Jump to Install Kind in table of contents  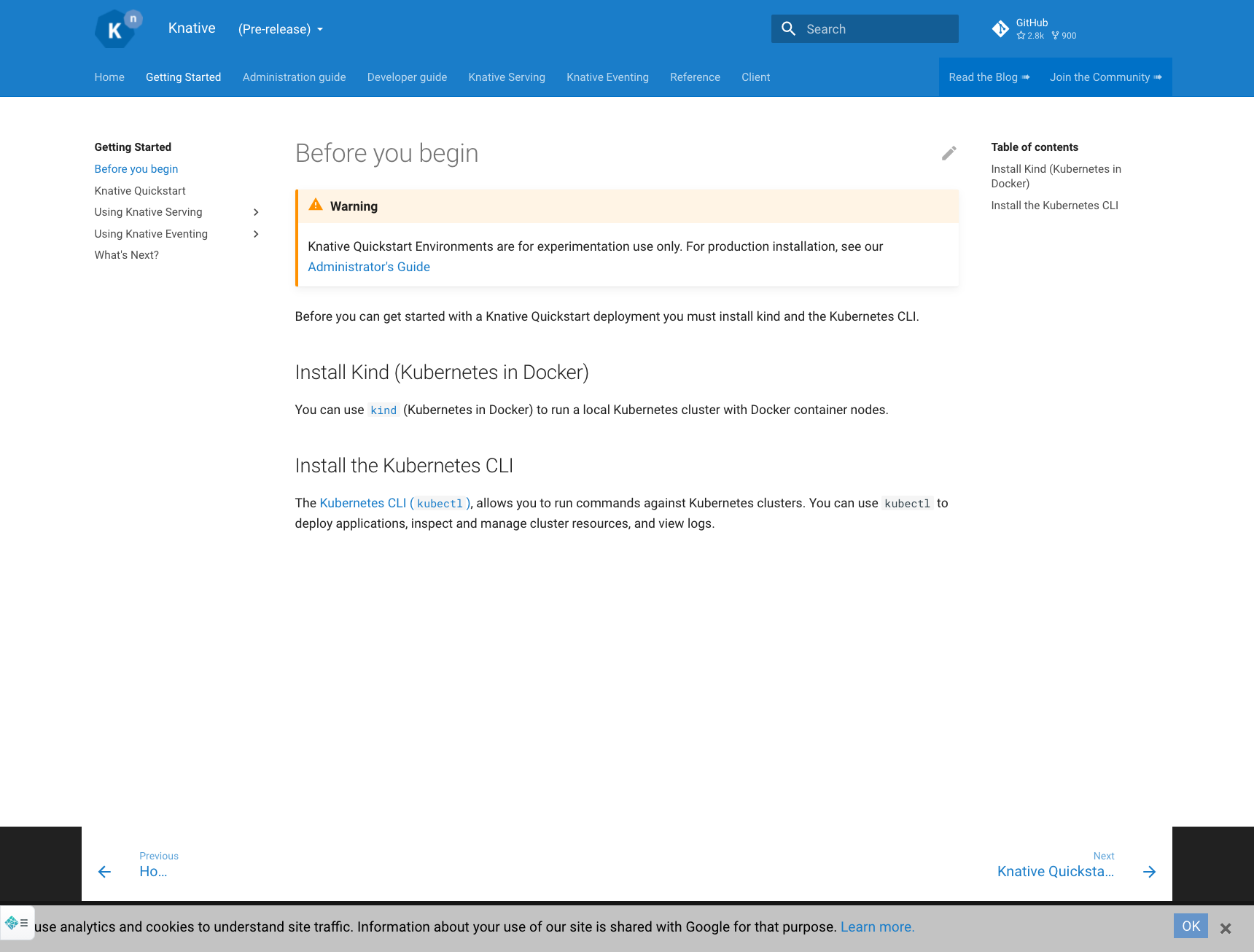click(1056, 176)
